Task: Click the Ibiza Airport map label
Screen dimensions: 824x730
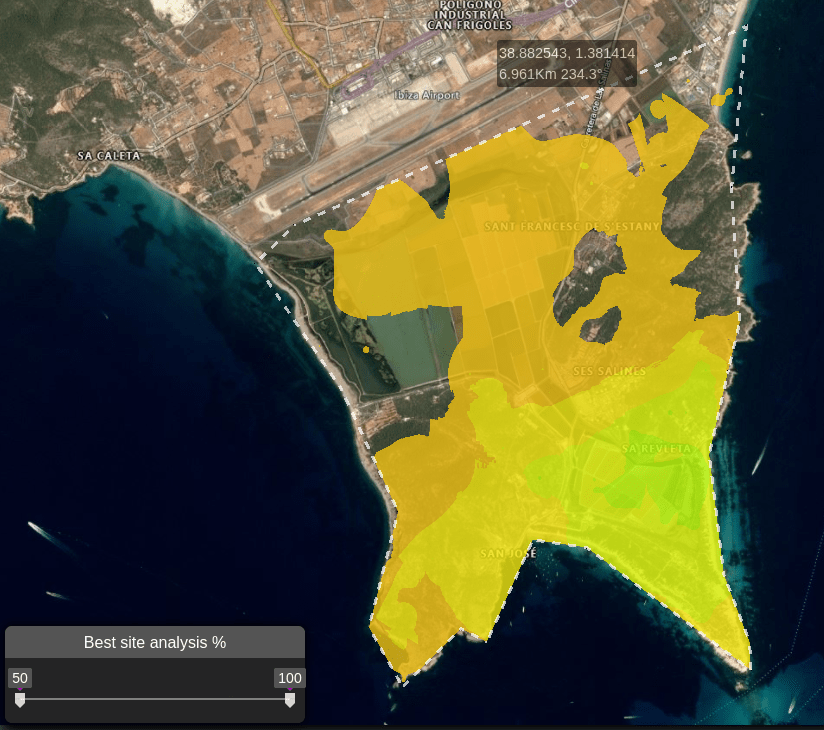Action: pyautogui.click(x=427, y=95)
